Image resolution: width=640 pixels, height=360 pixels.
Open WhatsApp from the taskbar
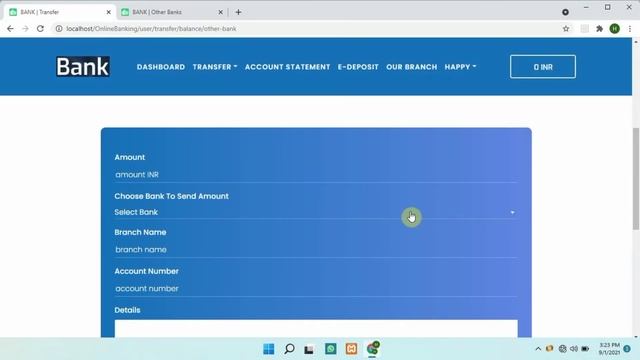coord(331,349)
